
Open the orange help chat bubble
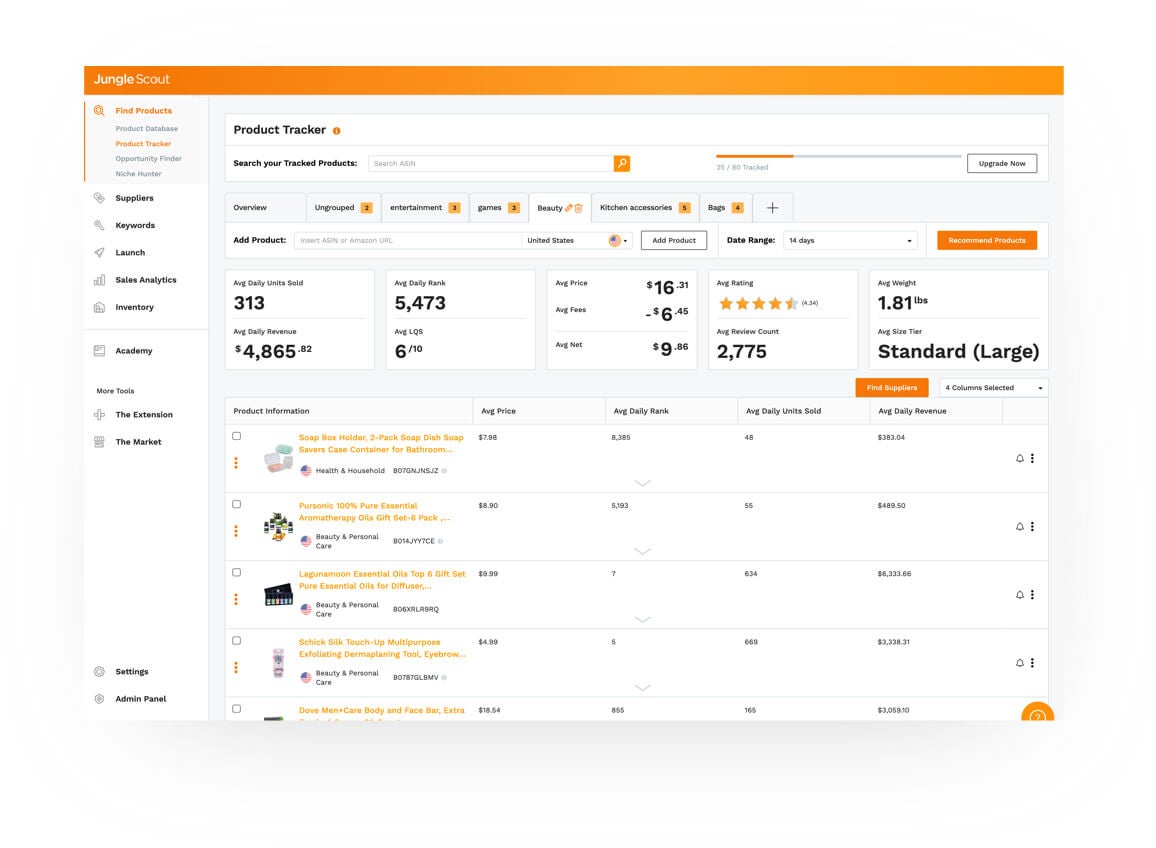click(1037, 712)
